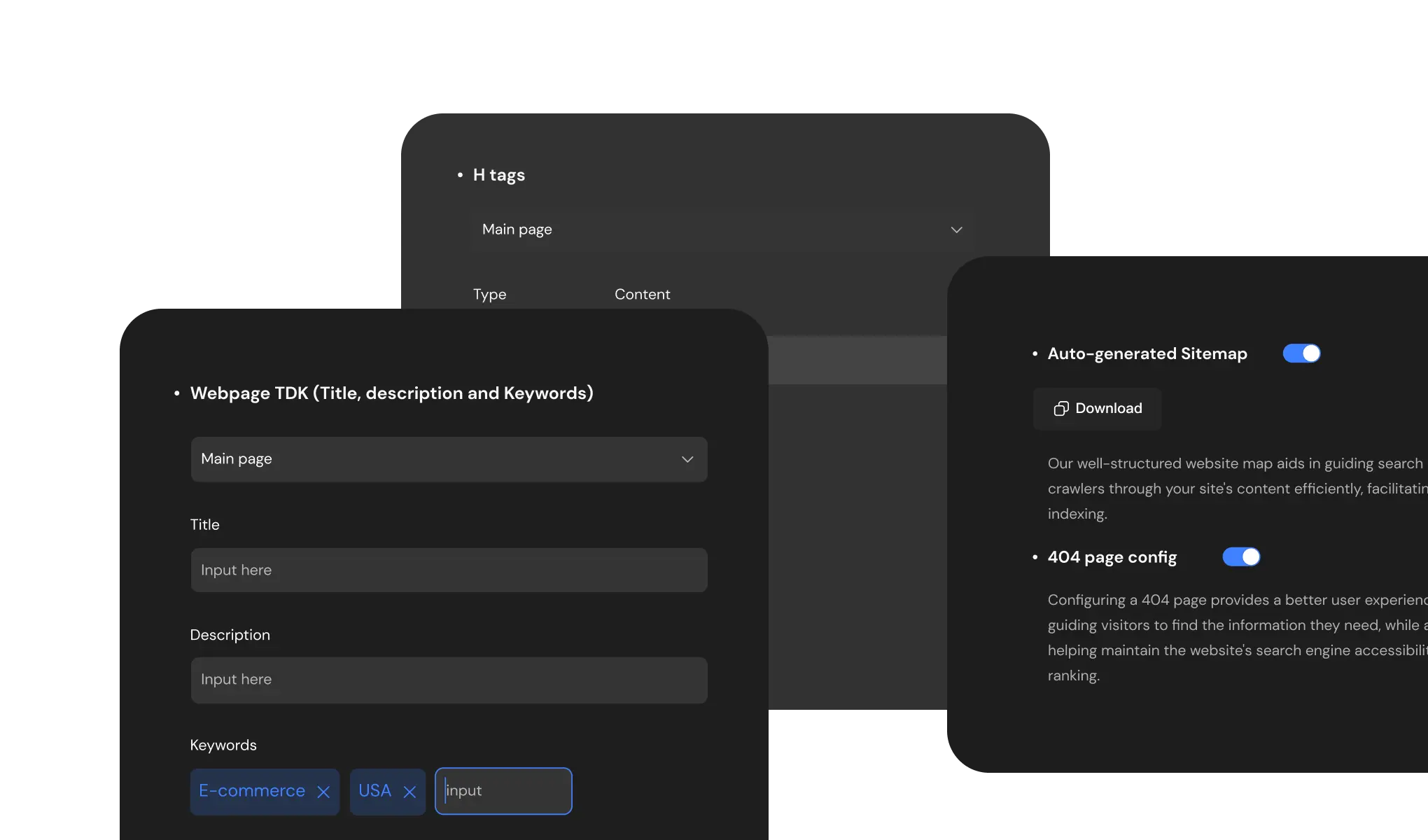Select the E-commerce keyword chip
The image size is (1428, 840).
pyautogui.click(x=252, y=791)
